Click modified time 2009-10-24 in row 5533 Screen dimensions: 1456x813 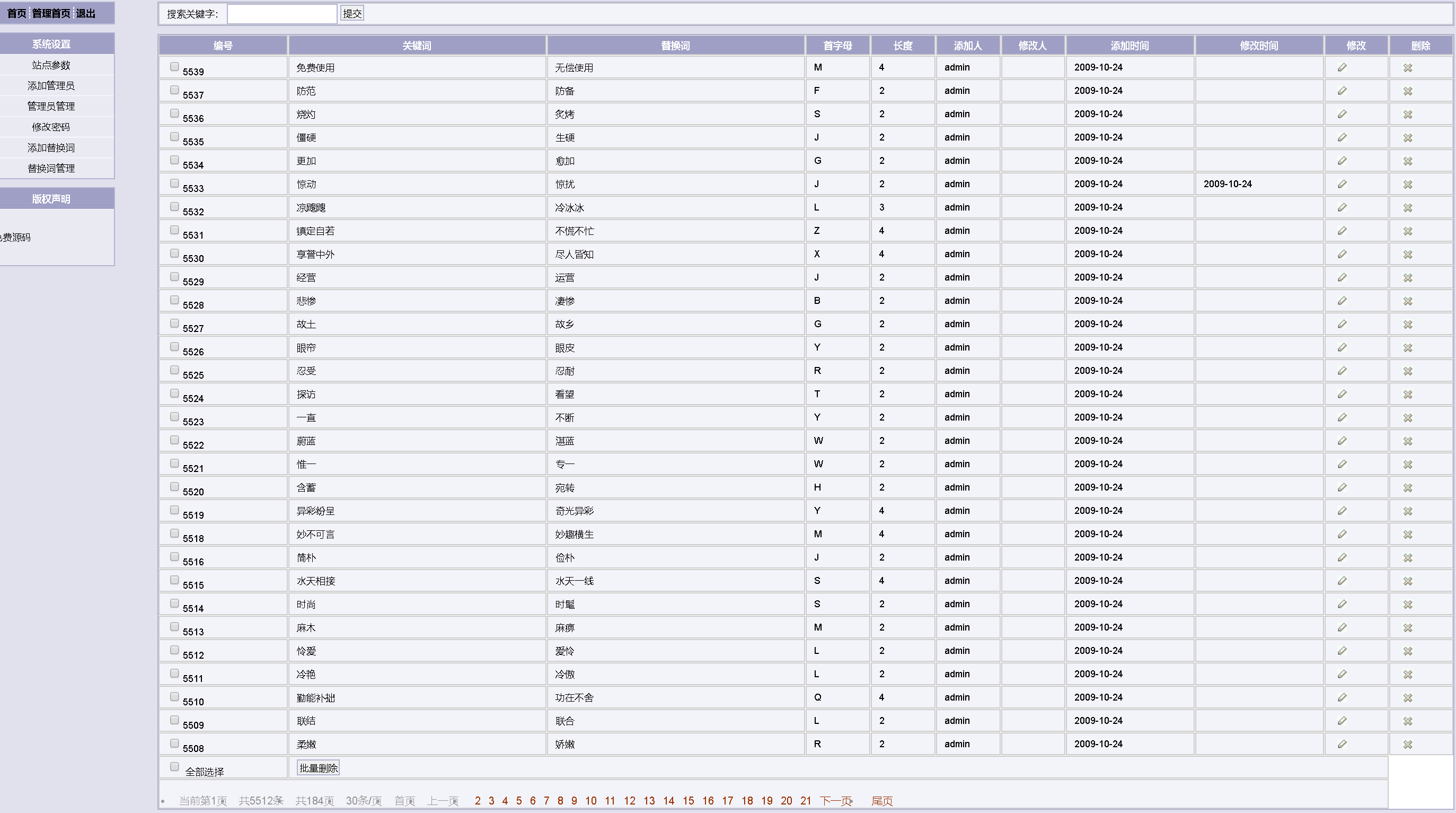[1227, 183]
